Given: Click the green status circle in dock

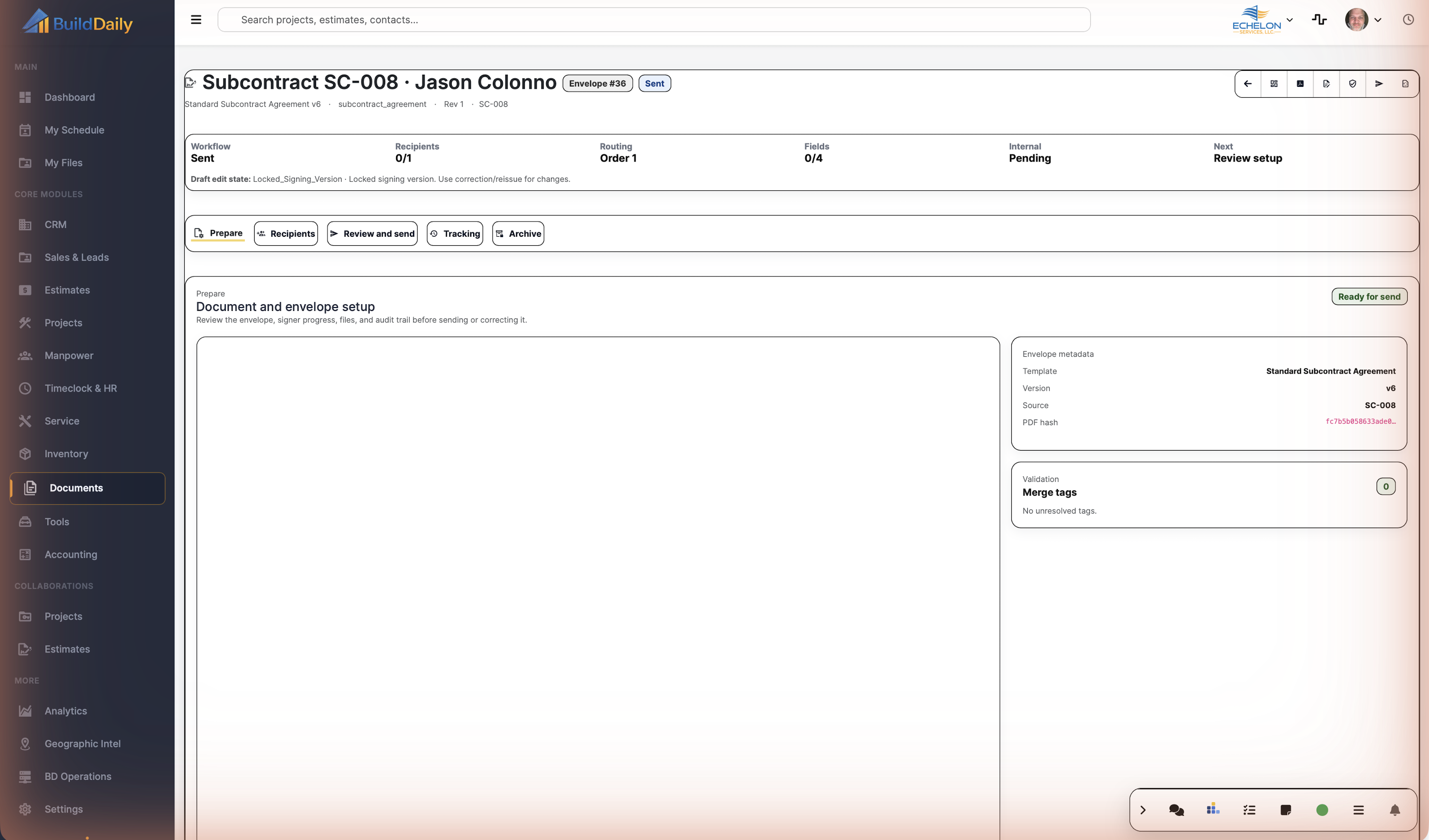Looking at the screenshot, I should coord(1322,810).
